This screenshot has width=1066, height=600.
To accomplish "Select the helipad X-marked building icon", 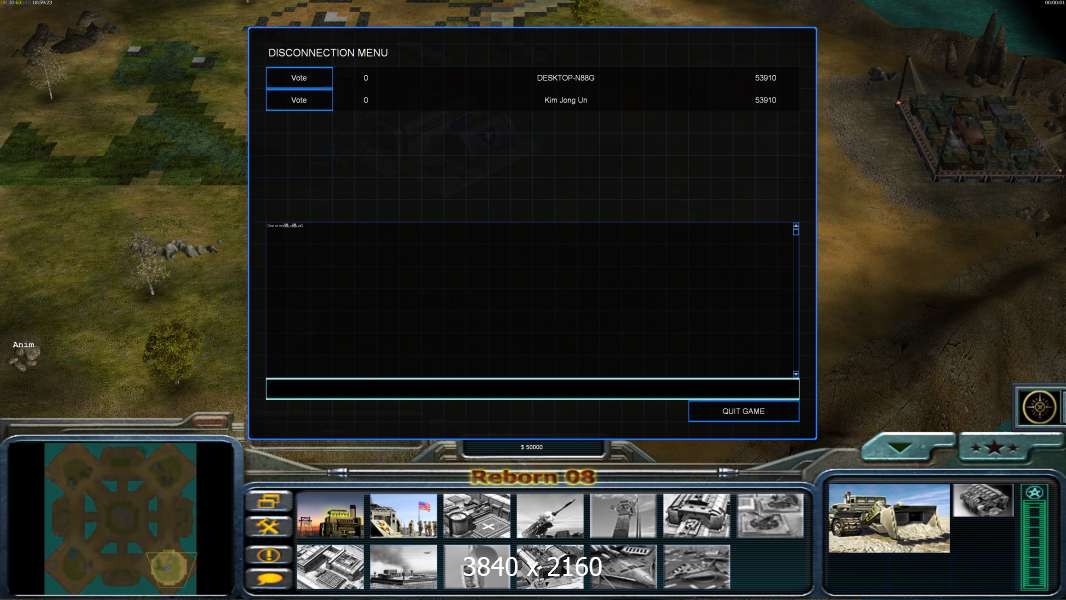I will [477, 516].
